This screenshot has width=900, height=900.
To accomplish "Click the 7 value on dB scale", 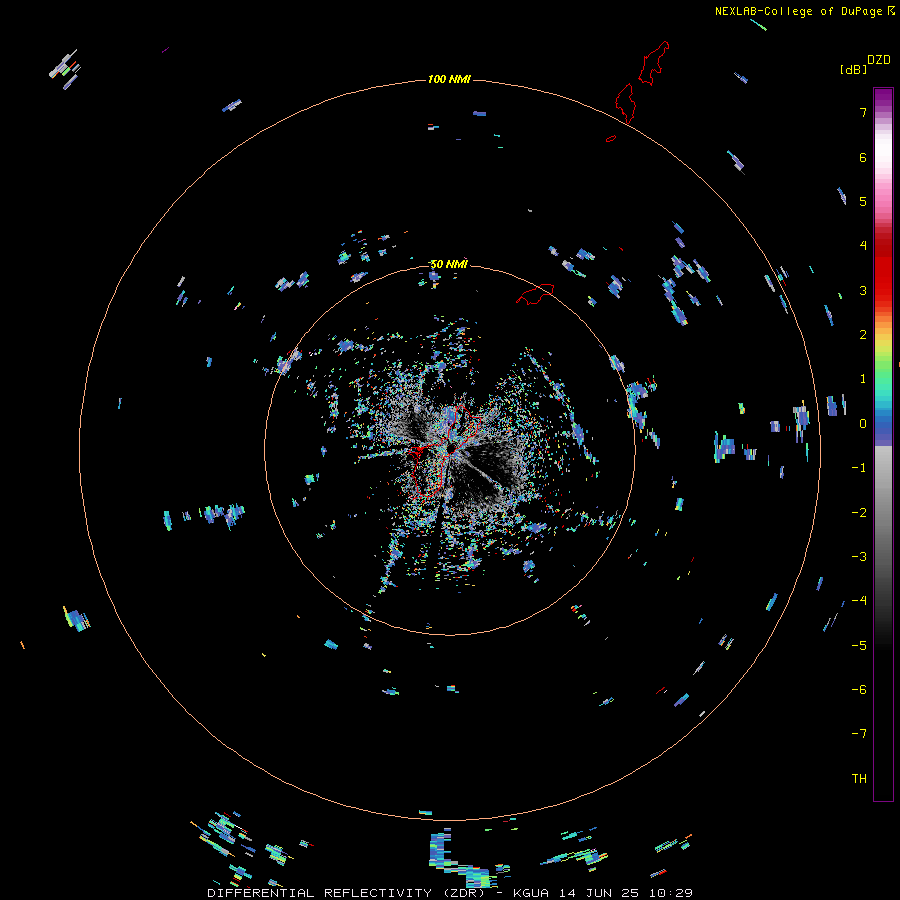I will point(863,112).
